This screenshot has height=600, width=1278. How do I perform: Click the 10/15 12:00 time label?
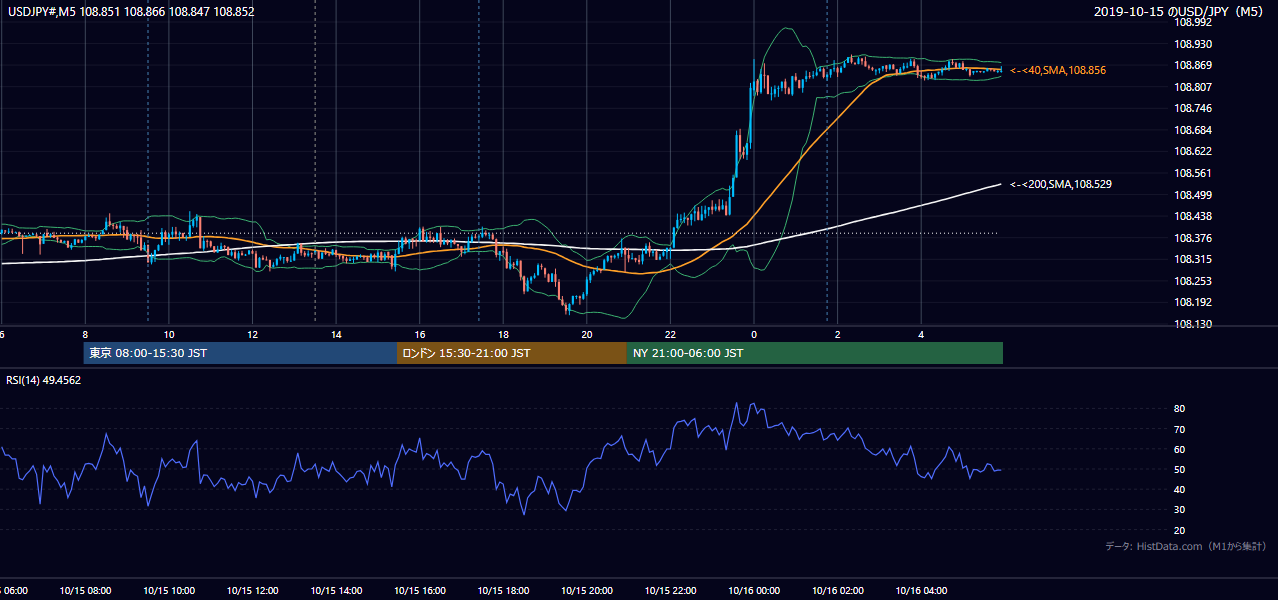252,590
